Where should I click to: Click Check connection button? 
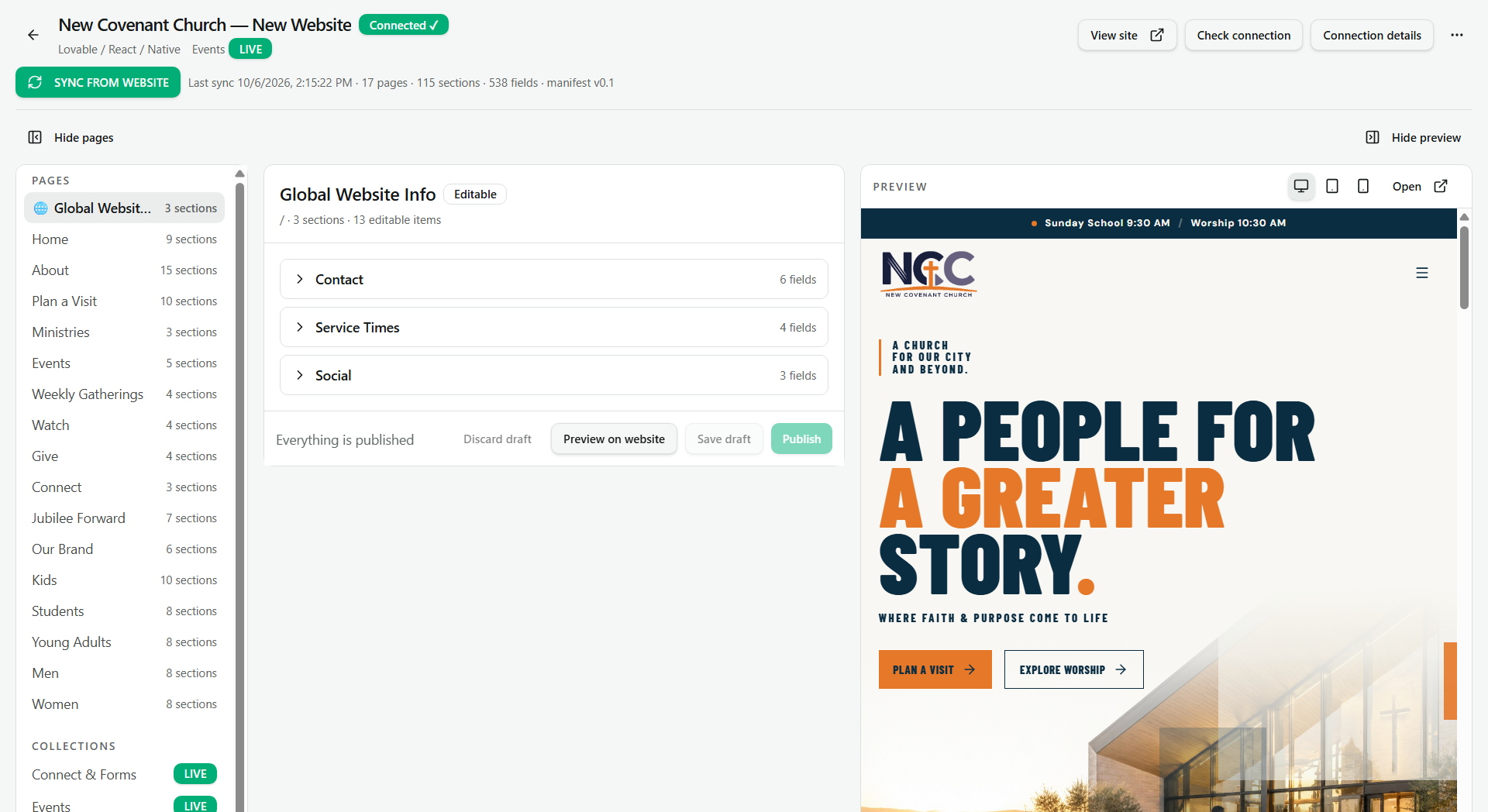tap(1243, 35)
